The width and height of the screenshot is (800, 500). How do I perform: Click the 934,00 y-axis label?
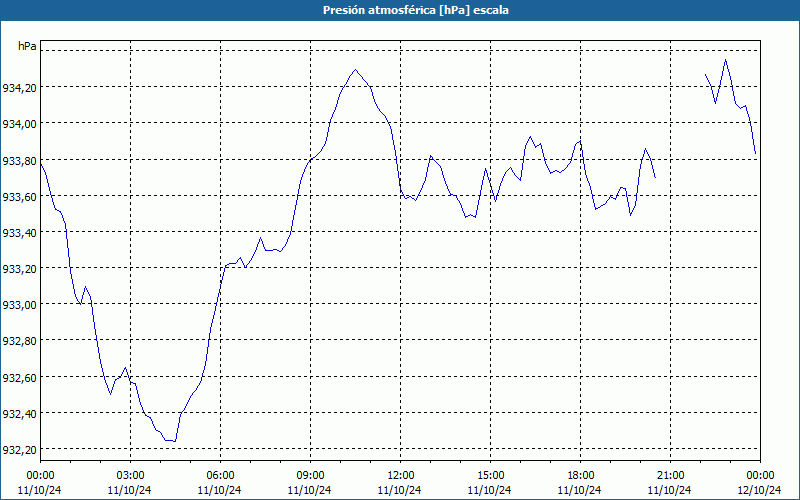[x=19, y=124]
